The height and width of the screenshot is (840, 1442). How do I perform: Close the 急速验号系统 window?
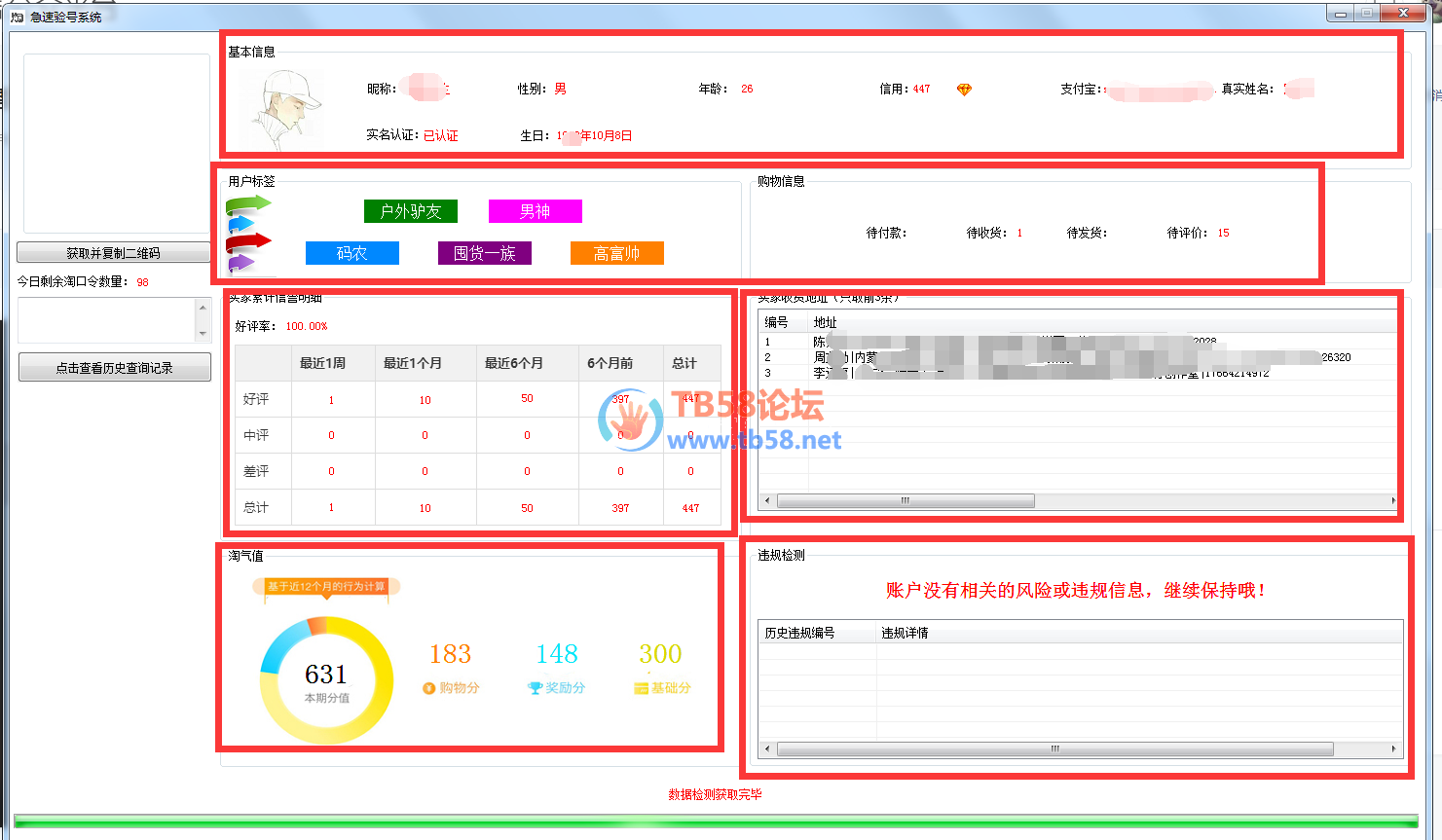pyautogui.click(x=1404, y=13)
